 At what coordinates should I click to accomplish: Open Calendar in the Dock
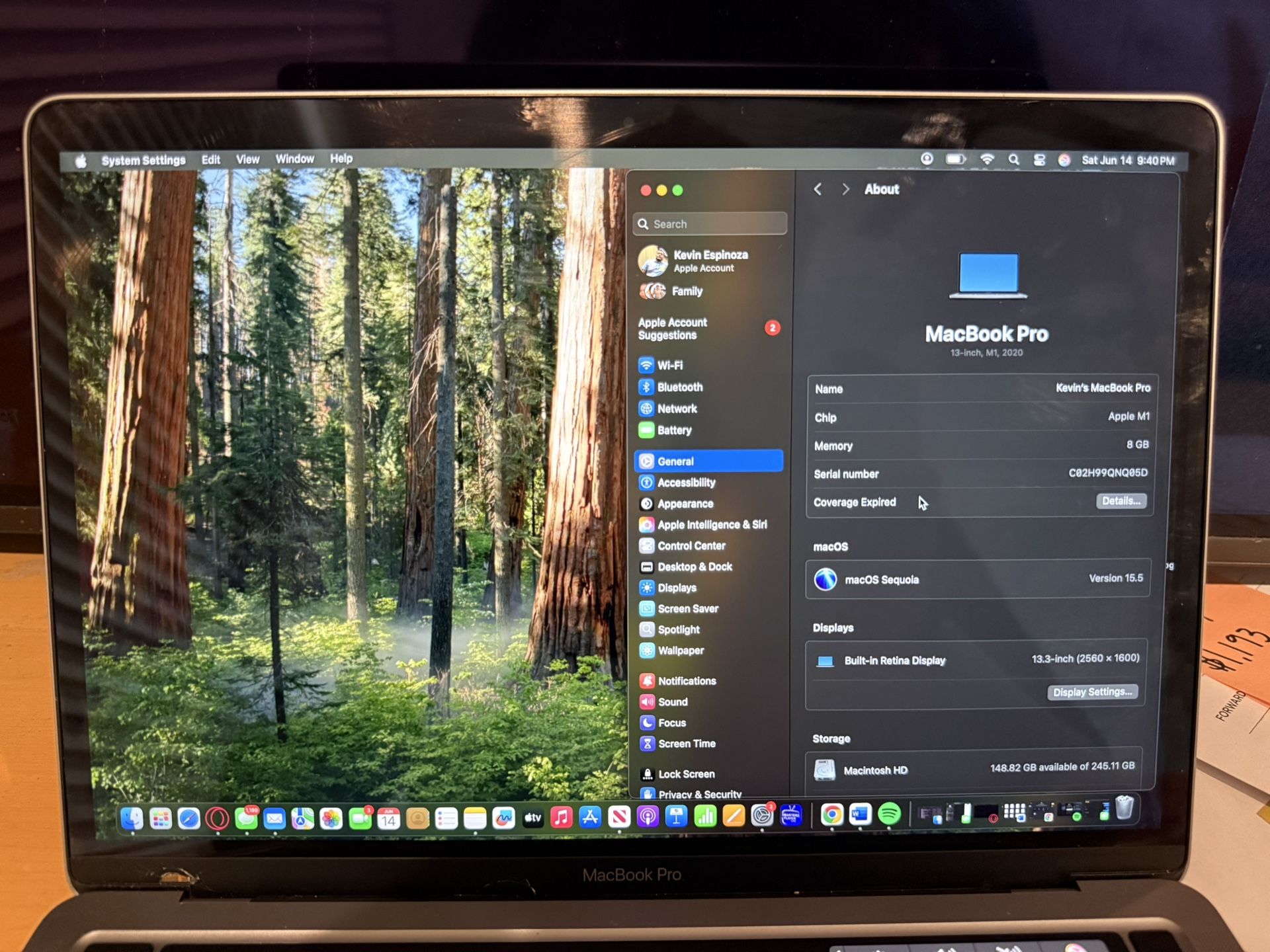point(388,818)
